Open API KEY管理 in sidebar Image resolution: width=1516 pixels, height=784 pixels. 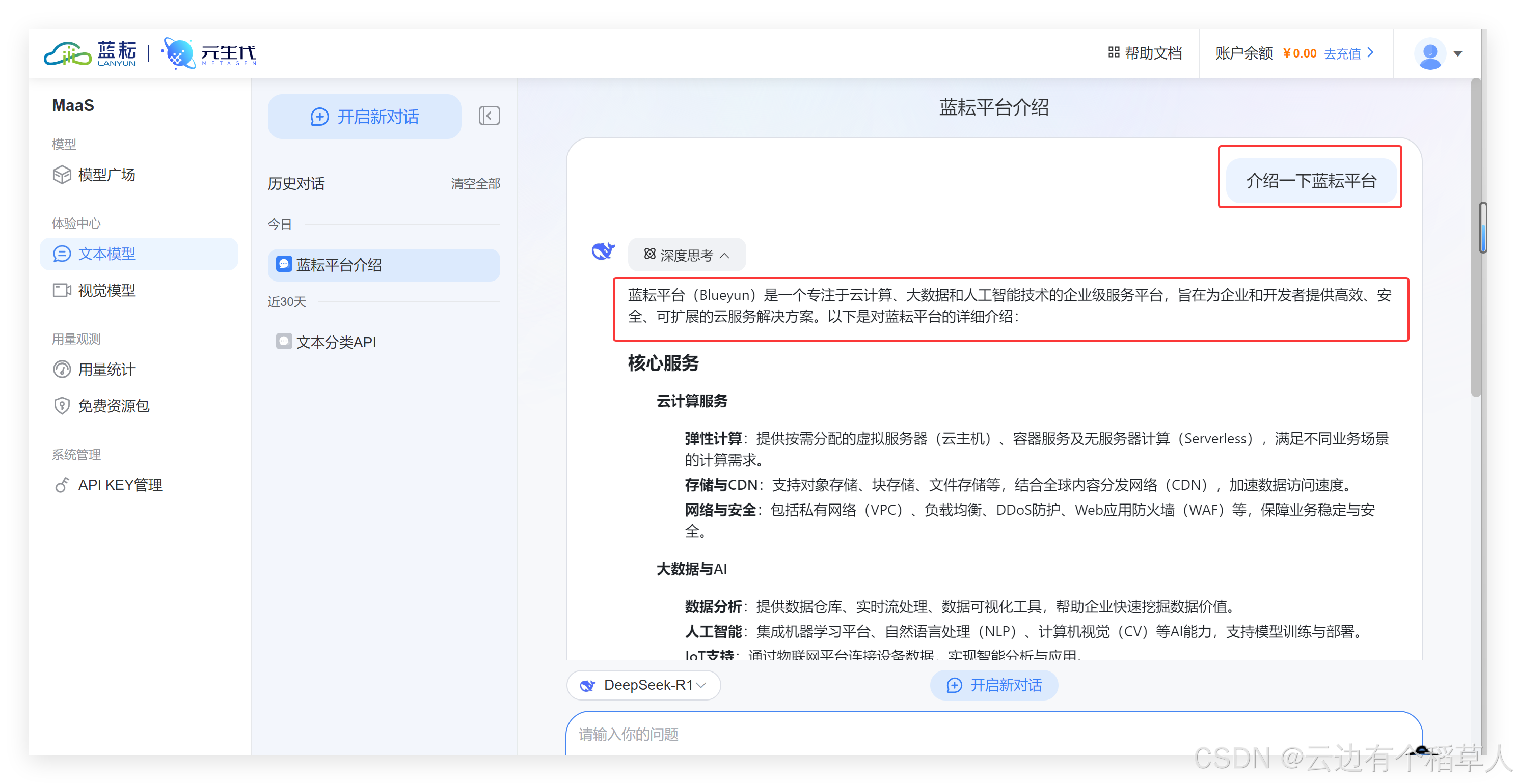[120, 485]
